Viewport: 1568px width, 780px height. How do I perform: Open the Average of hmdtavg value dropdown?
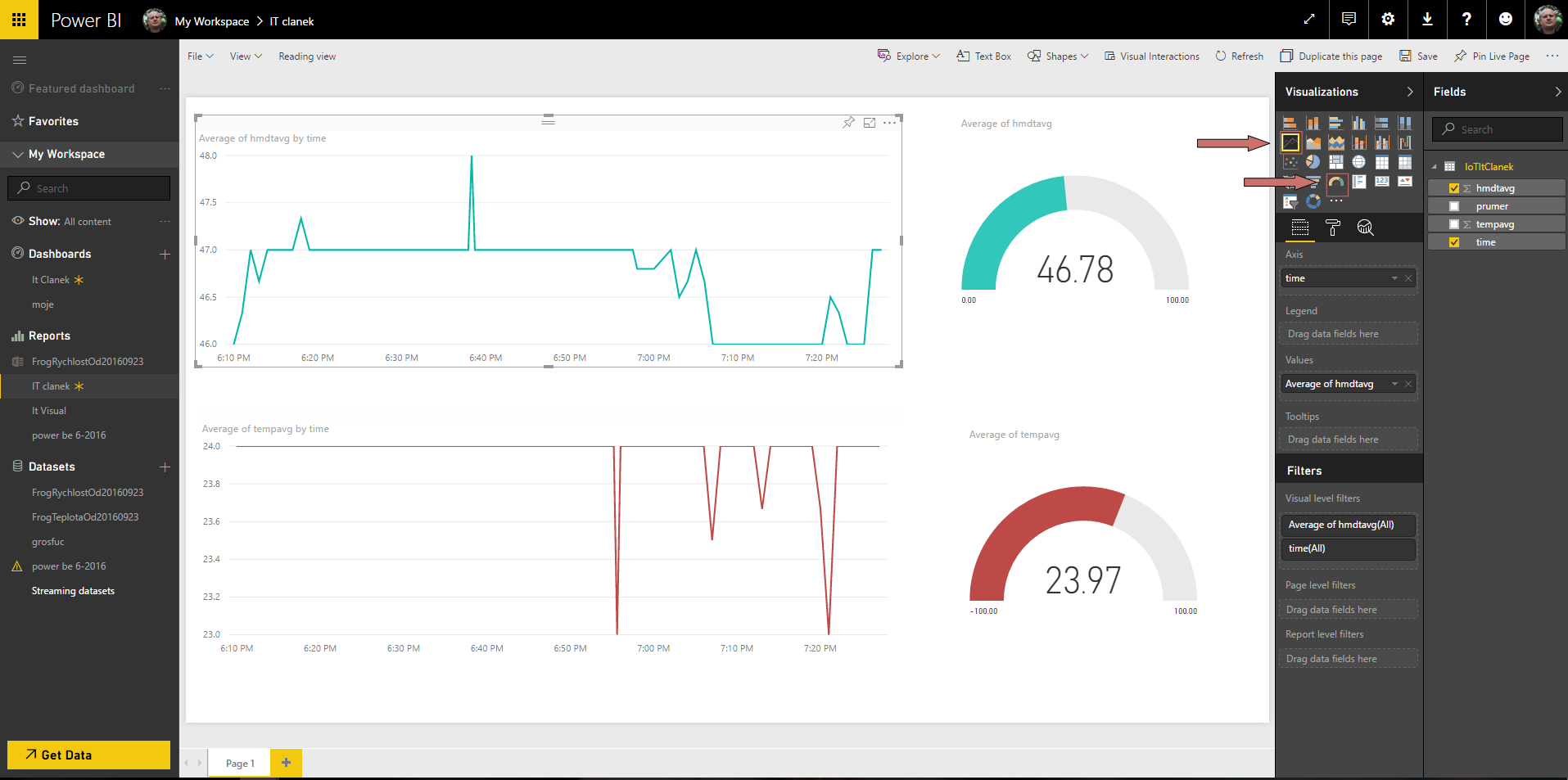tap(1394, 383)
